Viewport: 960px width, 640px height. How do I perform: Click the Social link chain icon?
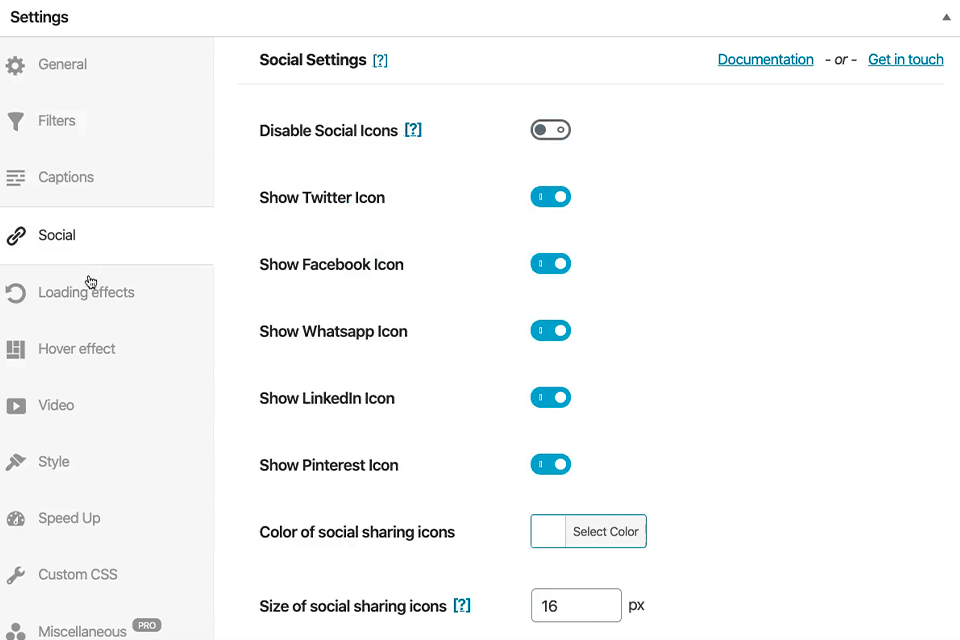coord(15,234)
